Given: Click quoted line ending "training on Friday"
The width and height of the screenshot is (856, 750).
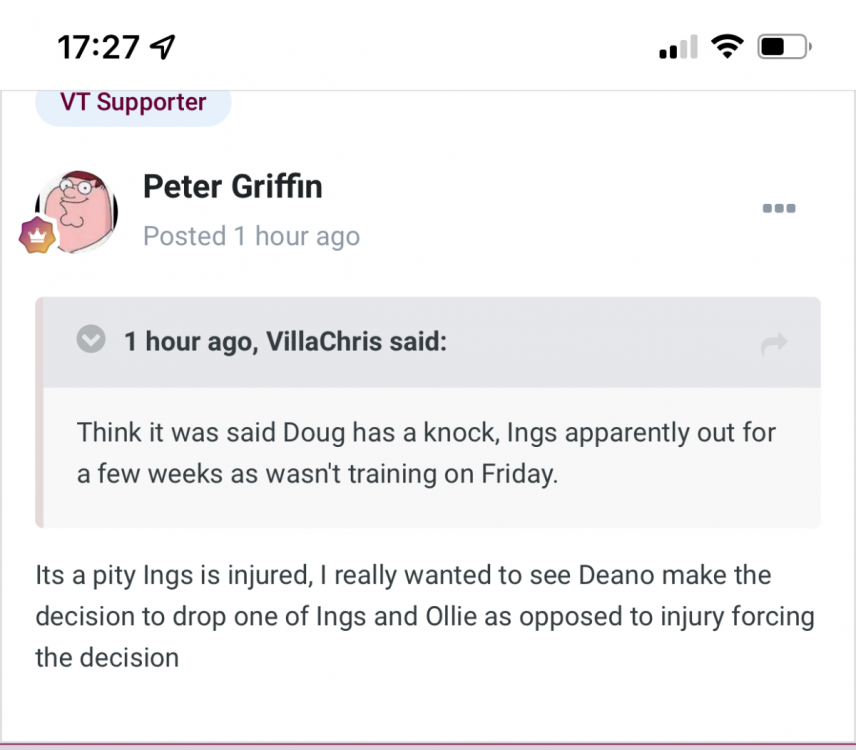Looking at the screenshot, I should coord(317,473).
